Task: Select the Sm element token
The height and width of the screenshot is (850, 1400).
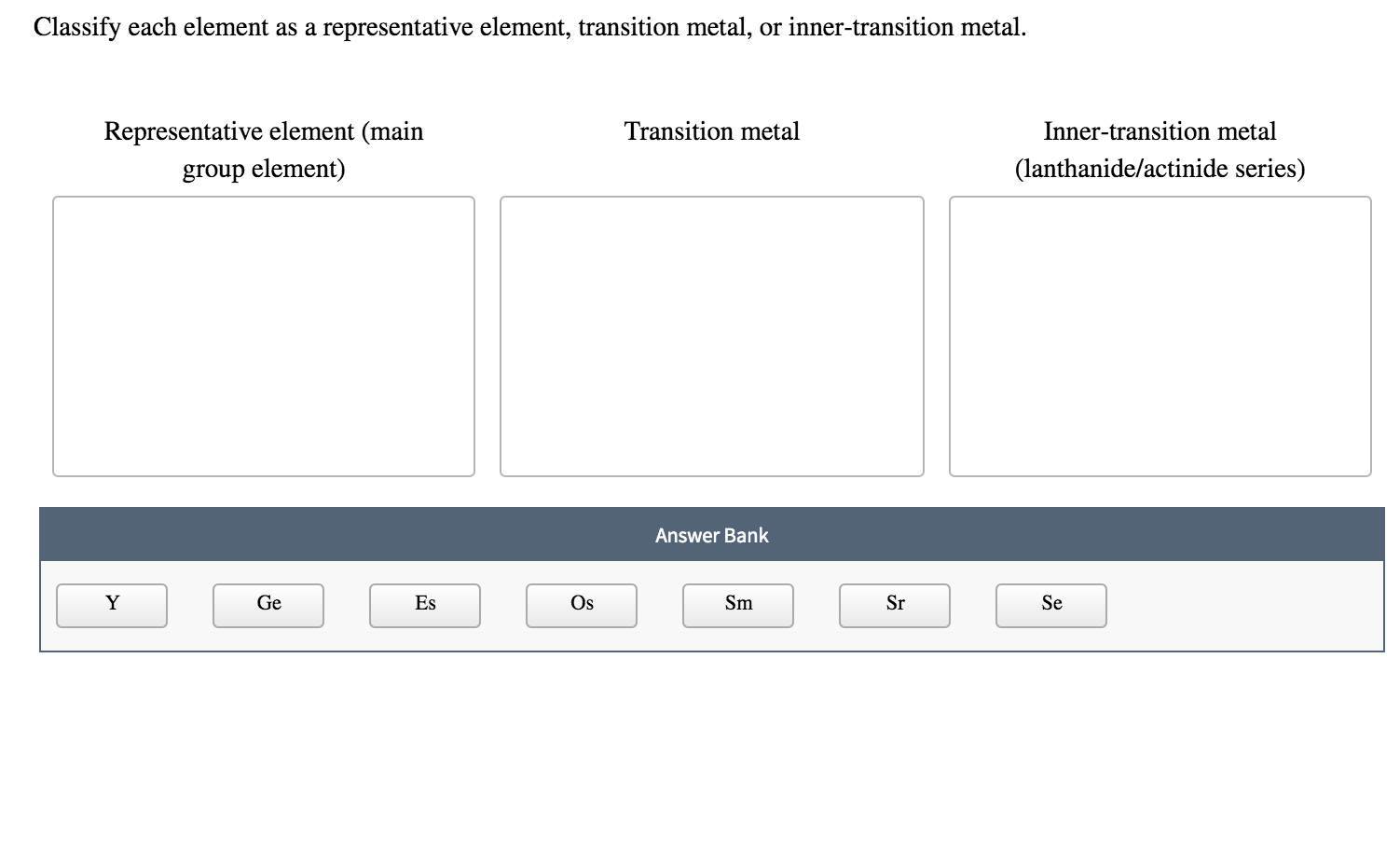Action: tap(737, 604)
